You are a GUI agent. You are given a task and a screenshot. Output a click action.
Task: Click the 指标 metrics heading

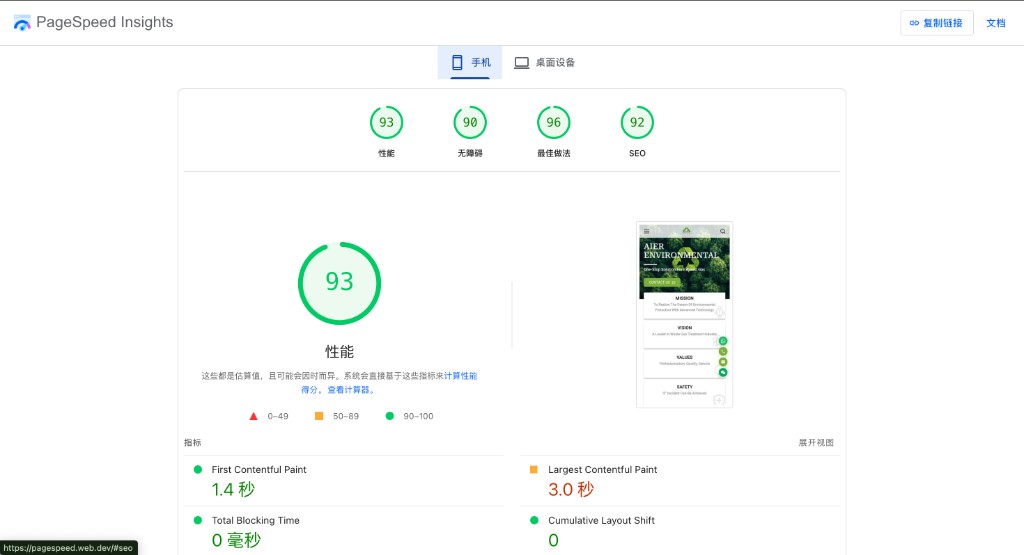tap(193, 443)
